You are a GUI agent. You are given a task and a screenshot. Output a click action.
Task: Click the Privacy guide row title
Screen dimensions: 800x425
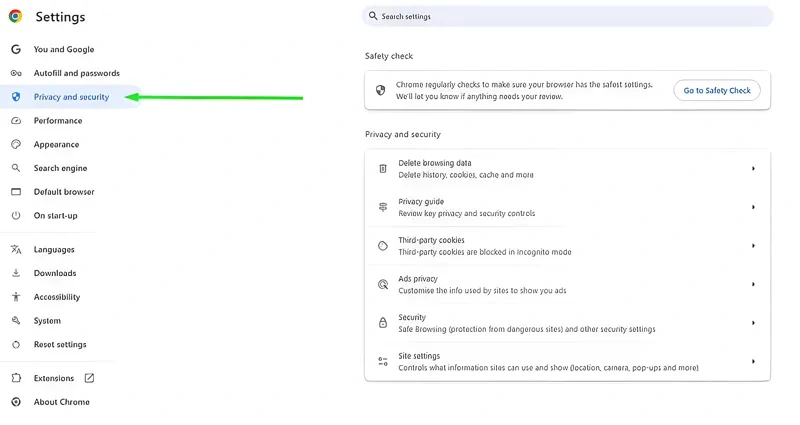pyautogui.click(x=421, y=202)
